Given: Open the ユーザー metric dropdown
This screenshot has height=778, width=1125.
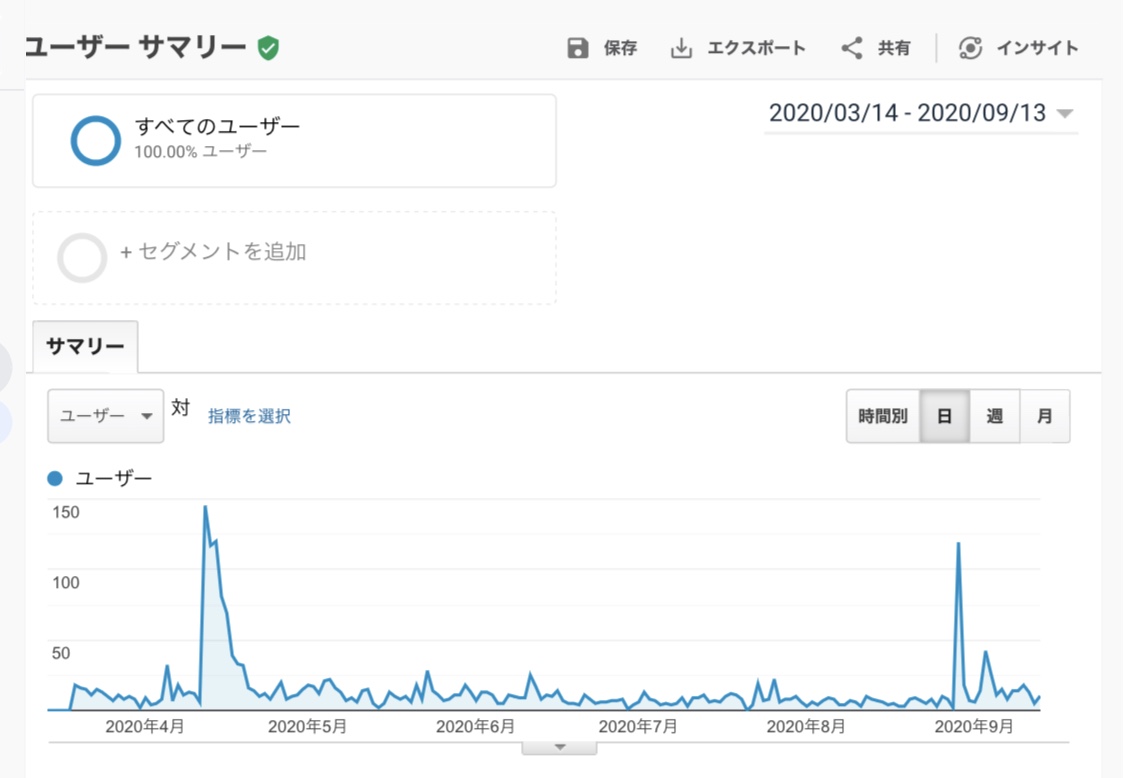Looking at the screenshot, I should click(105, 416).
